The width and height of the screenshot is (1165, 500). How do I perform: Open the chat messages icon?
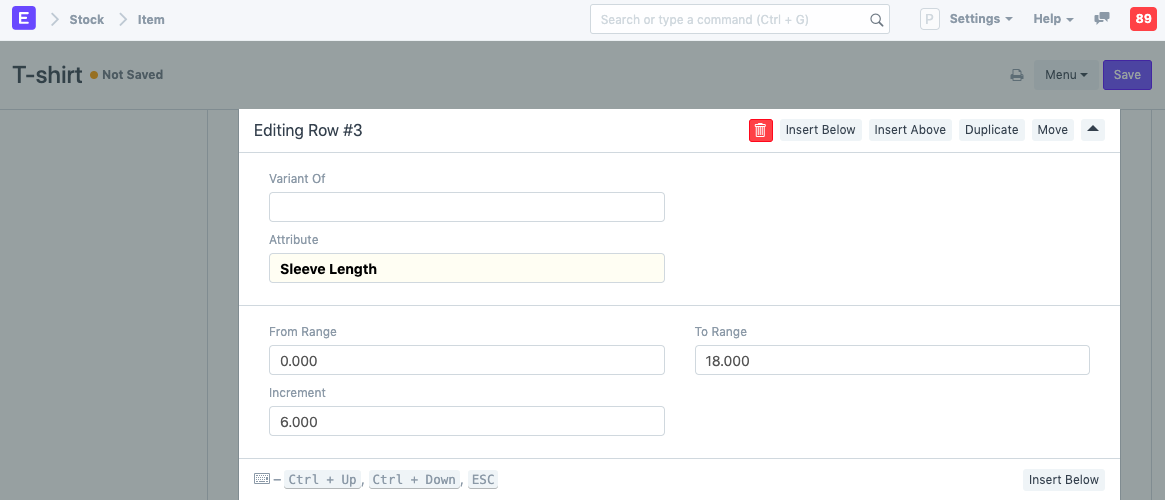[x=1102, y=19]
